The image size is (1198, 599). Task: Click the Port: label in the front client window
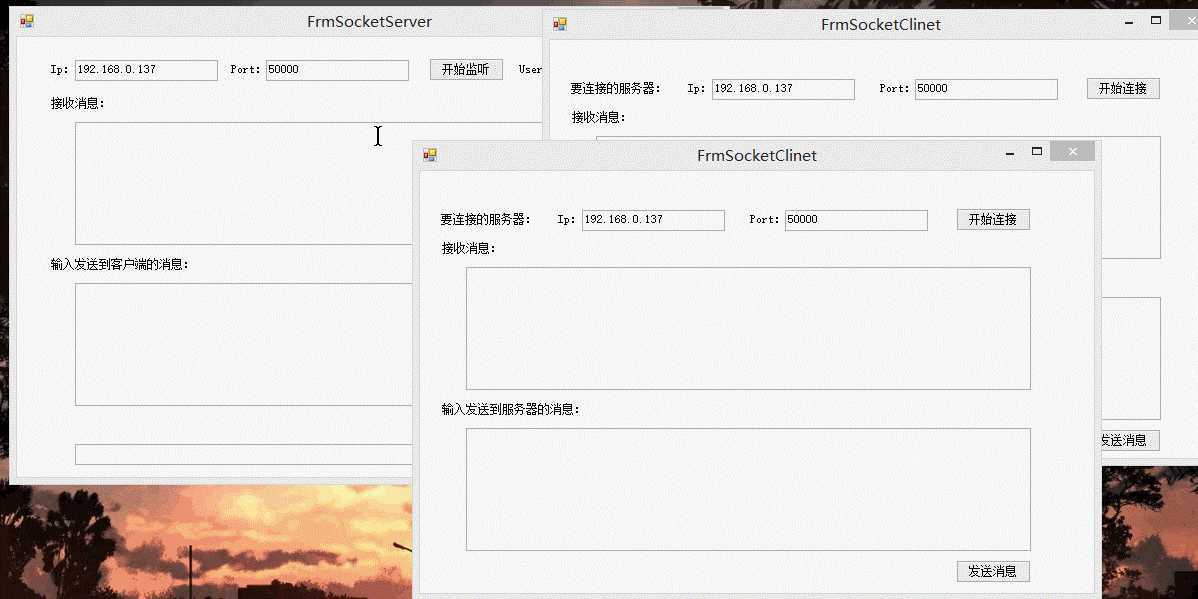[764, 219]
